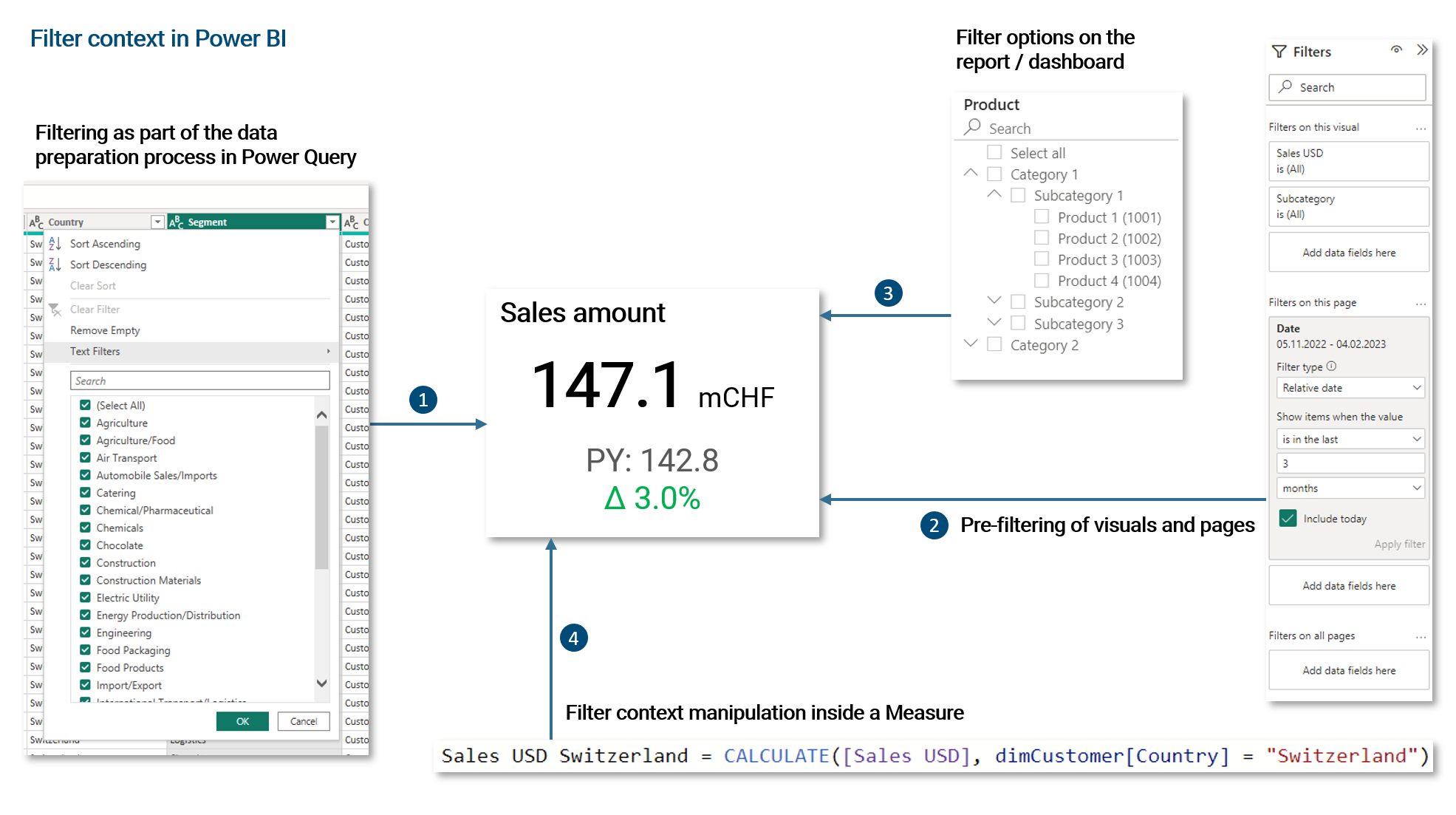Expand the Subcategory 2 tree node
The image size is (1456, 815).
(x=994, y=301)
